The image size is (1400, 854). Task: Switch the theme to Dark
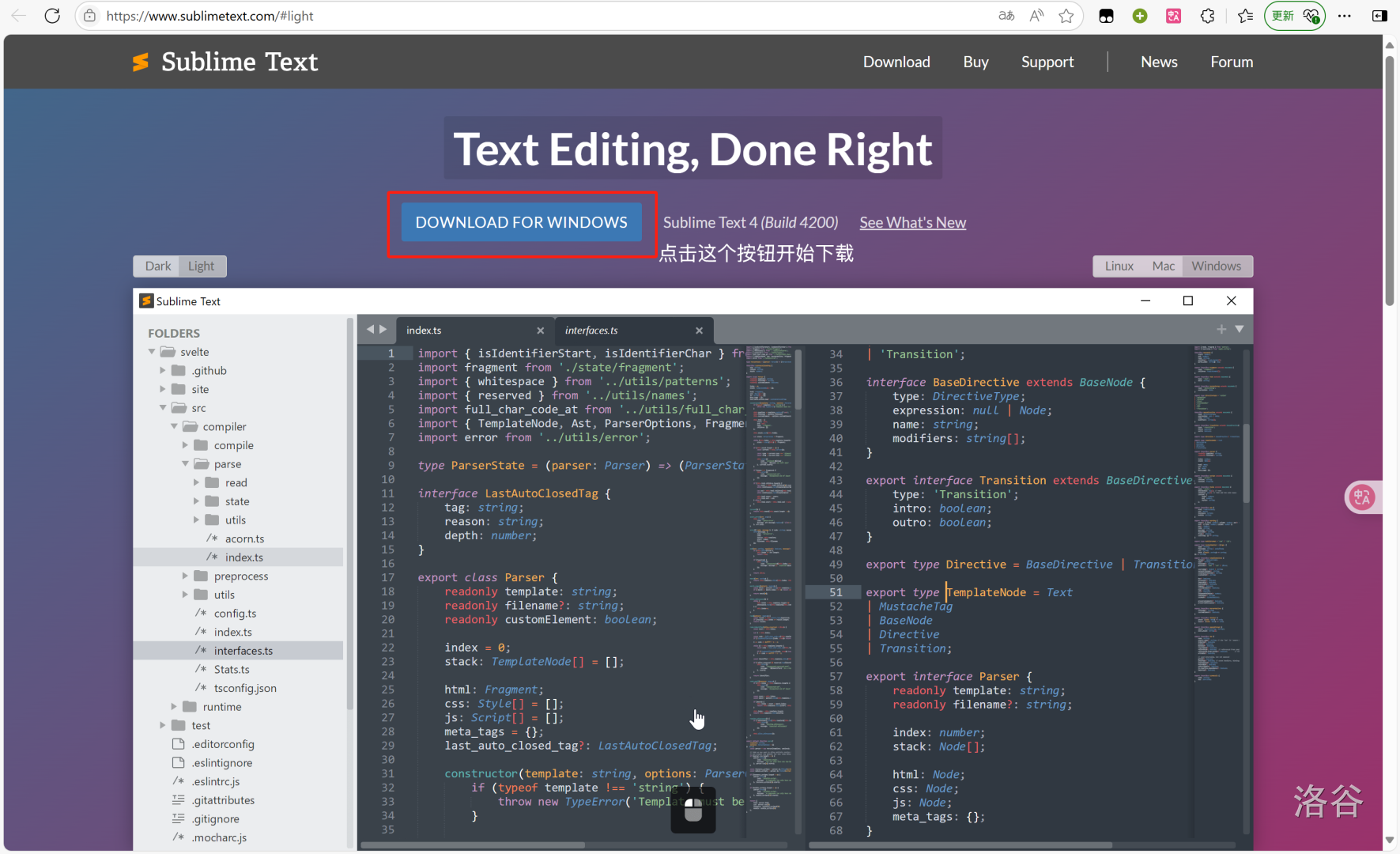tap(157, 266)
